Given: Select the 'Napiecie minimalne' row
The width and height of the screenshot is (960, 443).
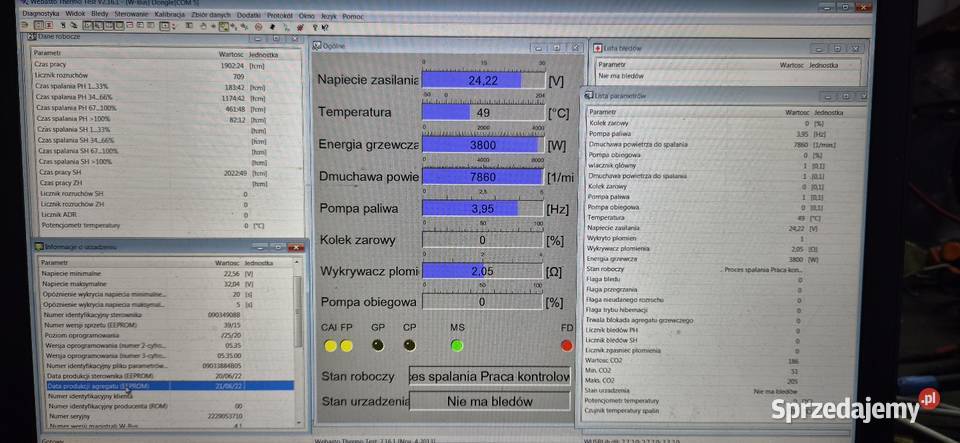Looking at the screenshot, I should (167, 274).
